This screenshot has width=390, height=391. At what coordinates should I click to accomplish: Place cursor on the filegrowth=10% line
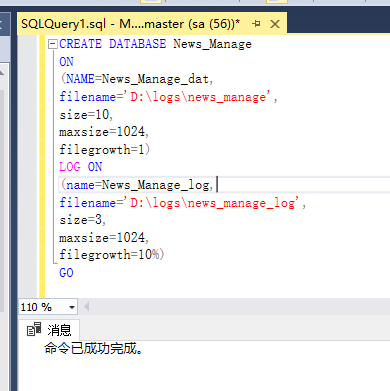click(112, 255)
